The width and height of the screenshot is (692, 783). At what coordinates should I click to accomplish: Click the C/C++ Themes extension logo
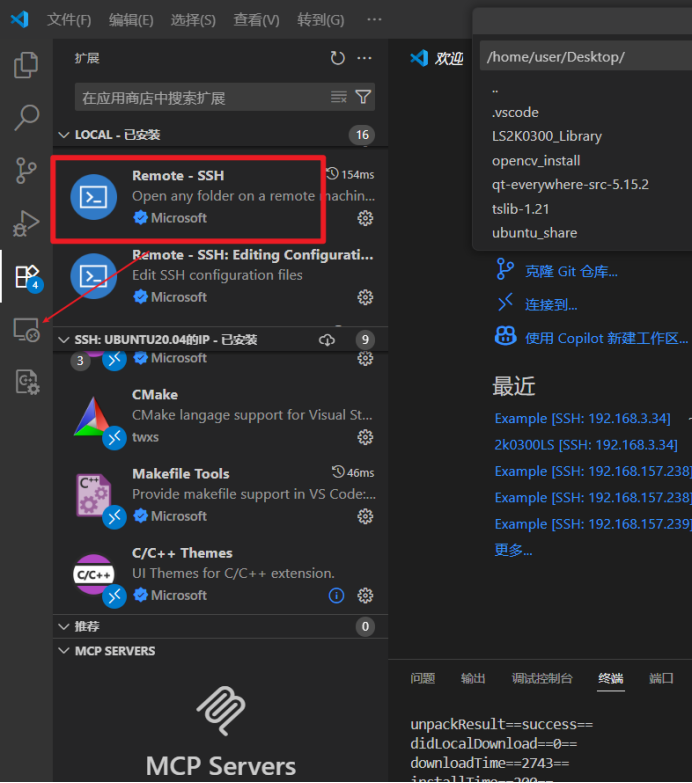click(x=93, y=574)
